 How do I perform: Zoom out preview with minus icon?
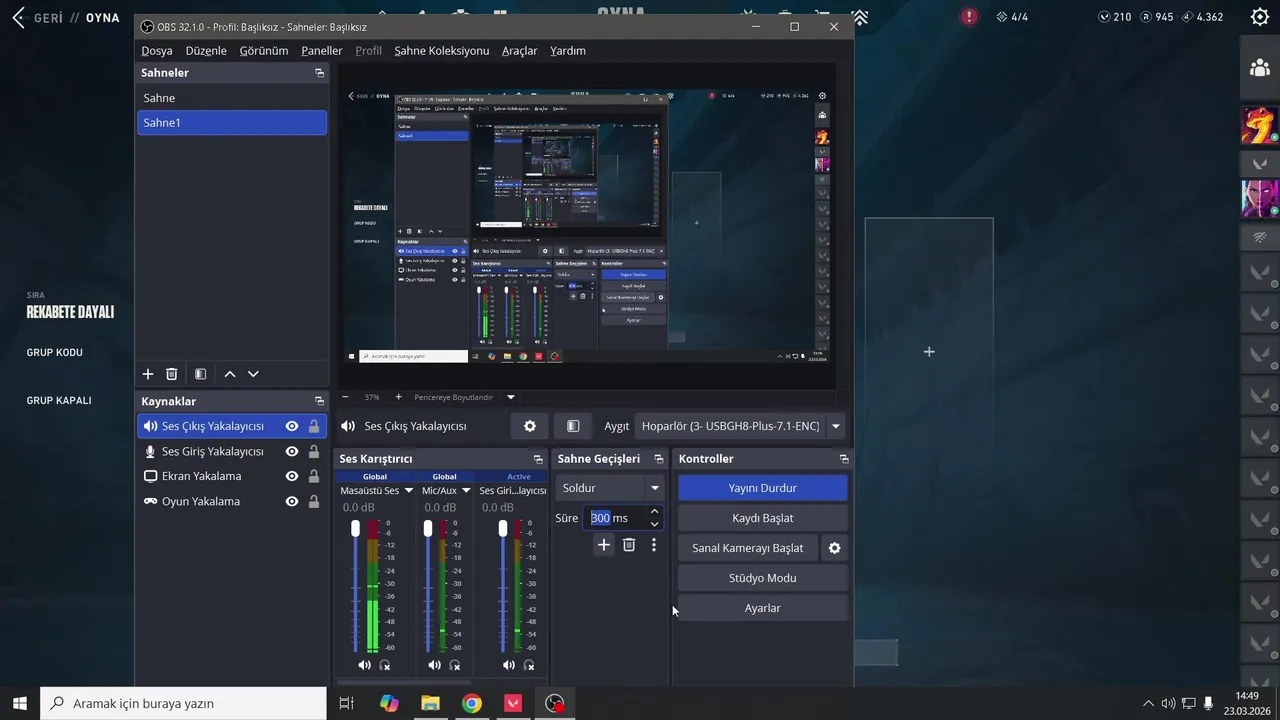click(345, 397)
